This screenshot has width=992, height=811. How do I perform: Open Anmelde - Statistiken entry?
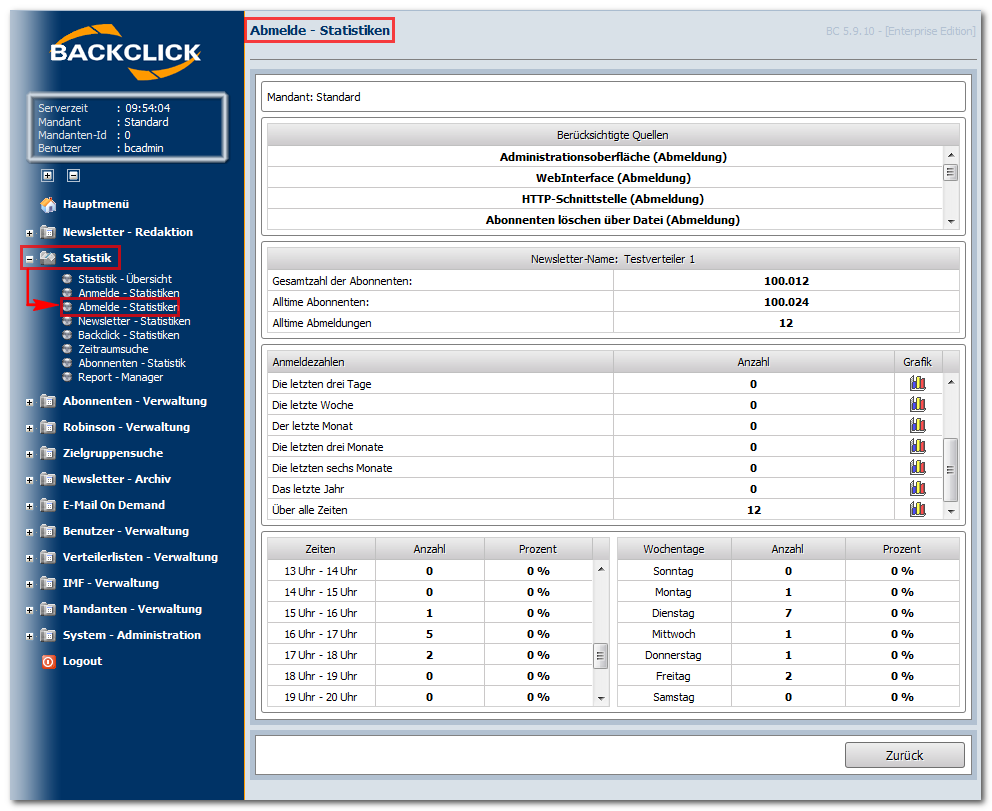click(128, 293)
